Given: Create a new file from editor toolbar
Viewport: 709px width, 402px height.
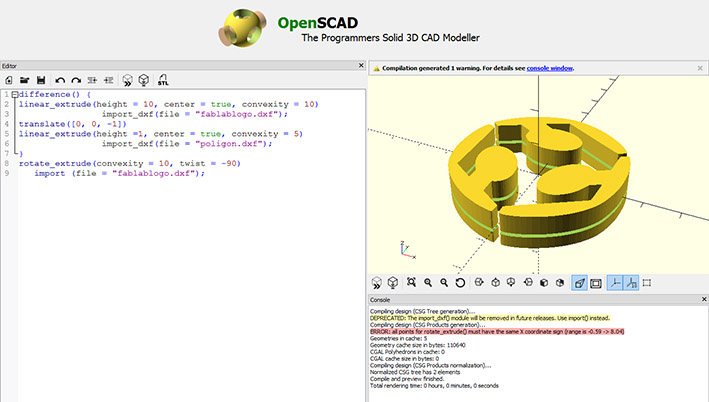Looking at the screenshot, I should [9, 80].
